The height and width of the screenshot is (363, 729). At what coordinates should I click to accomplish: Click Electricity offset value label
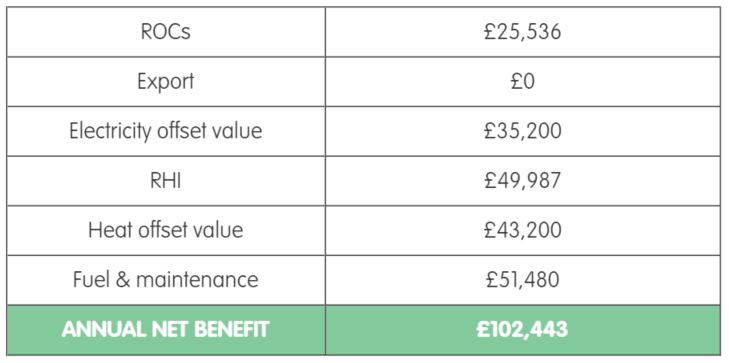[x=166, y=131]
